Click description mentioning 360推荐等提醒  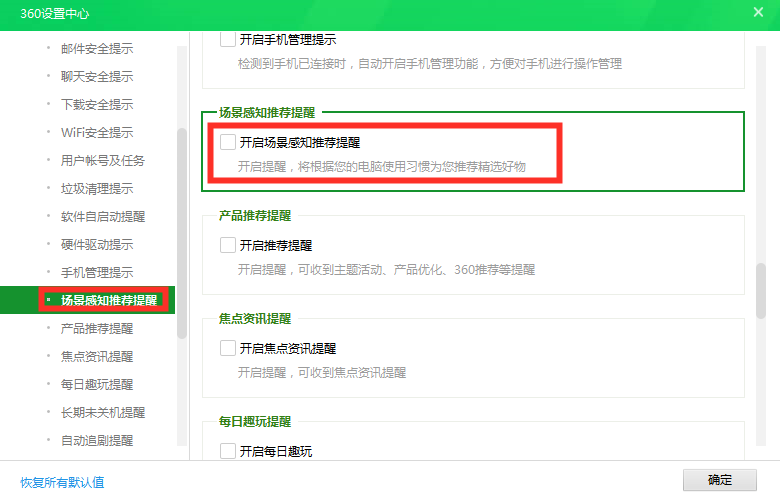coord(387,269)
